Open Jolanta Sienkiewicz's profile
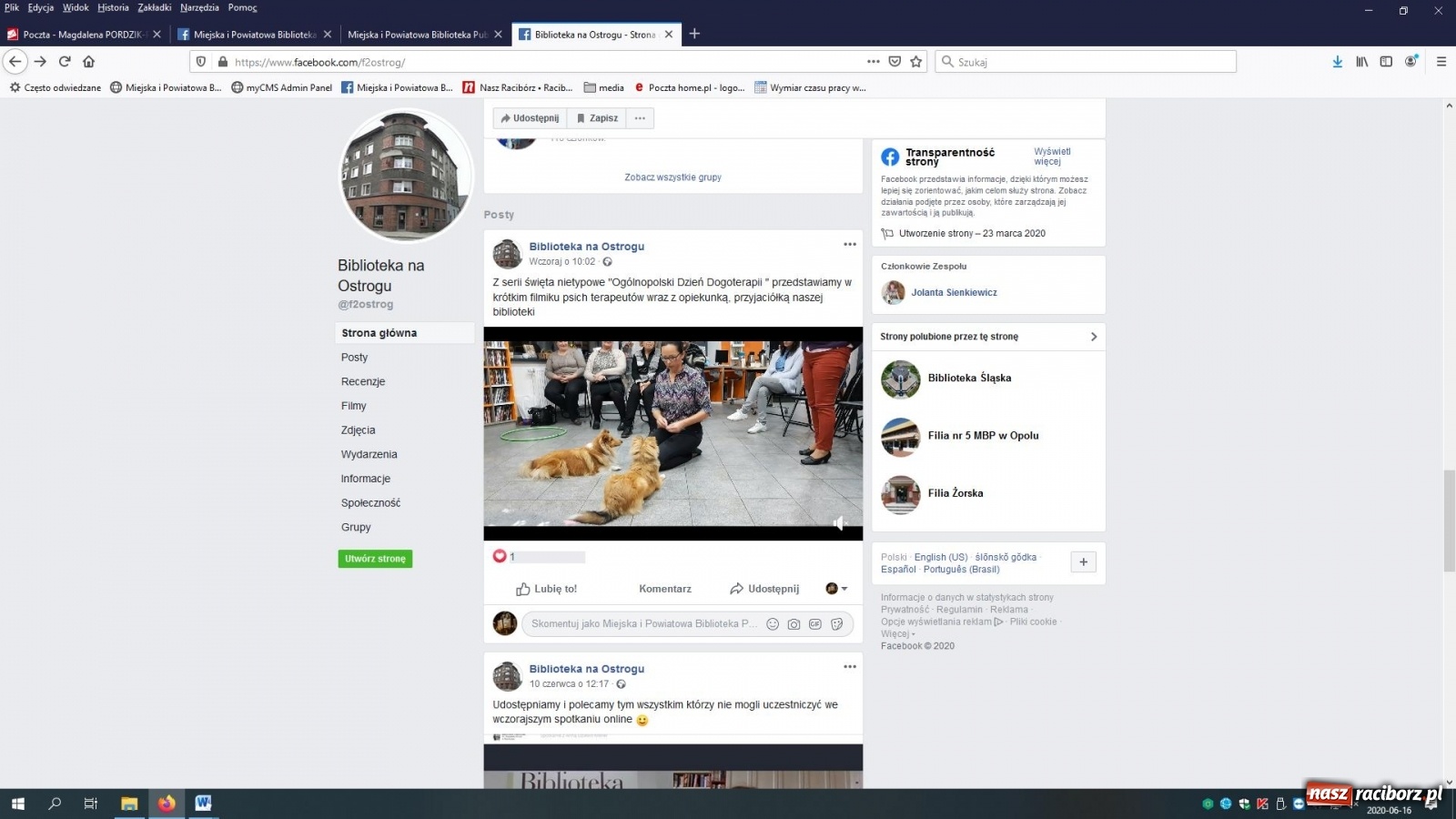 [x=955, y=292]
